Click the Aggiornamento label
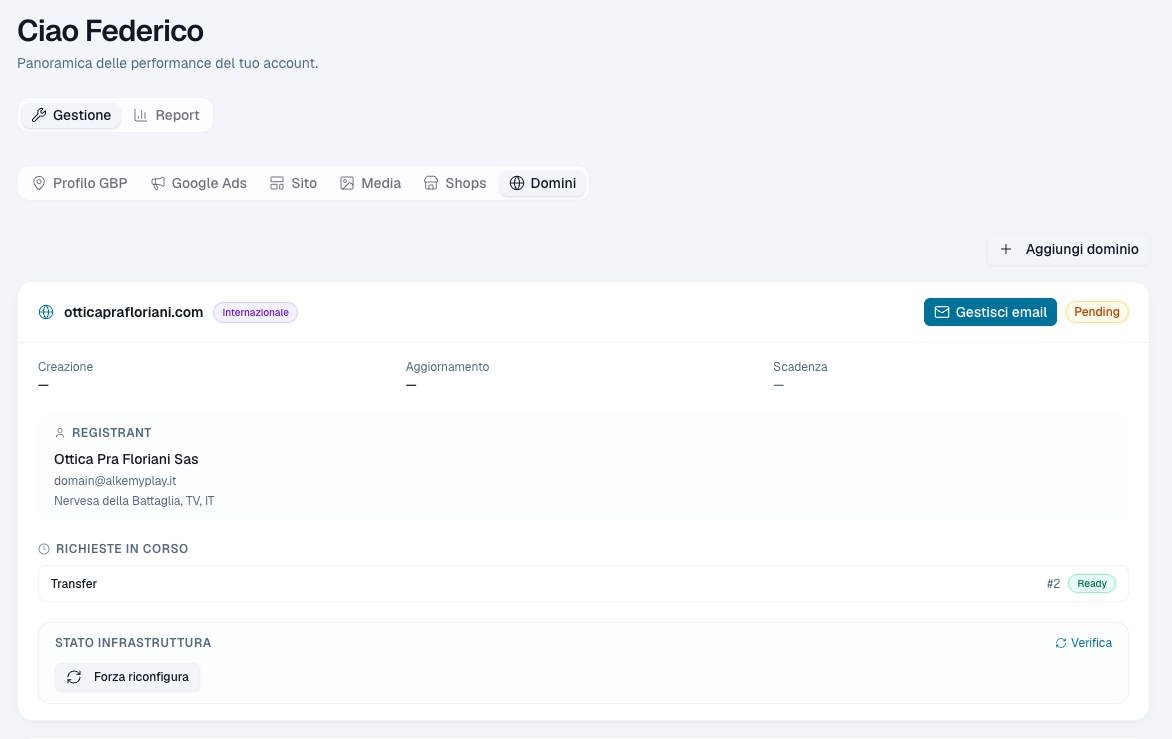Screen dimensions: 1172x739 click(447, 367)
